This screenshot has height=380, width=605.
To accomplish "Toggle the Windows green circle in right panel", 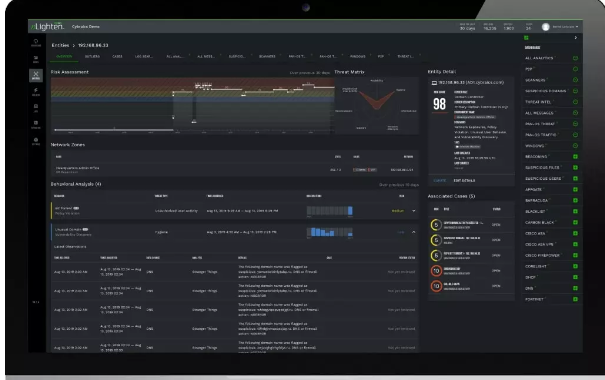I will 575,146.
